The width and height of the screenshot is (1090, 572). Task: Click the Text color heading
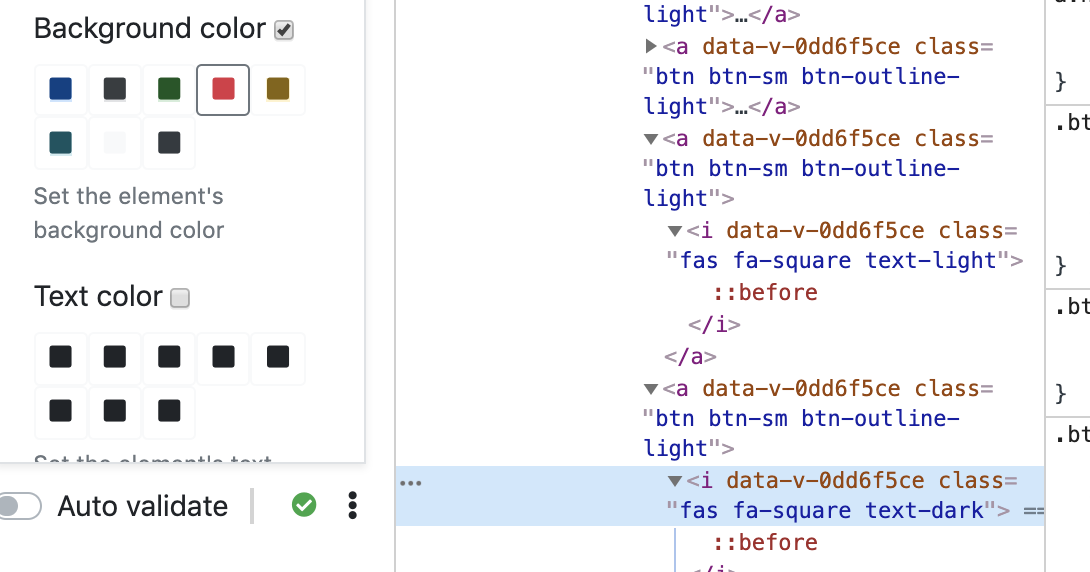(98, 297)
